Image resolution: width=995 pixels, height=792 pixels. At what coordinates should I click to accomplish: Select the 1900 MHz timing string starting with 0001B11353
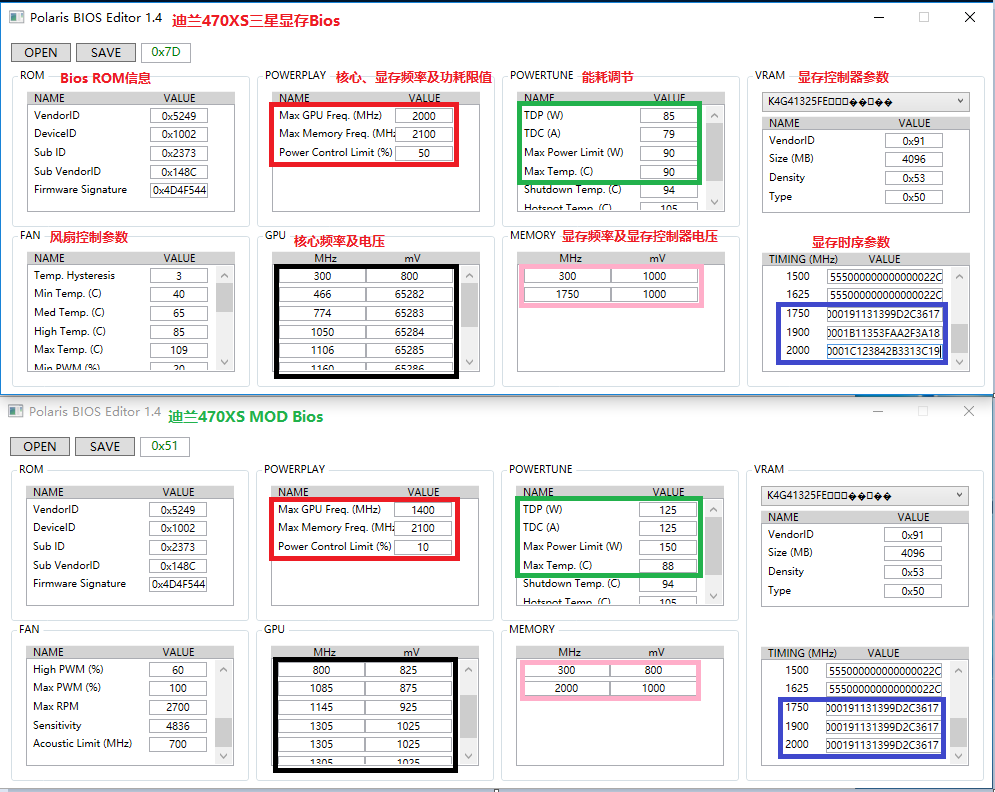pos(884,332)
